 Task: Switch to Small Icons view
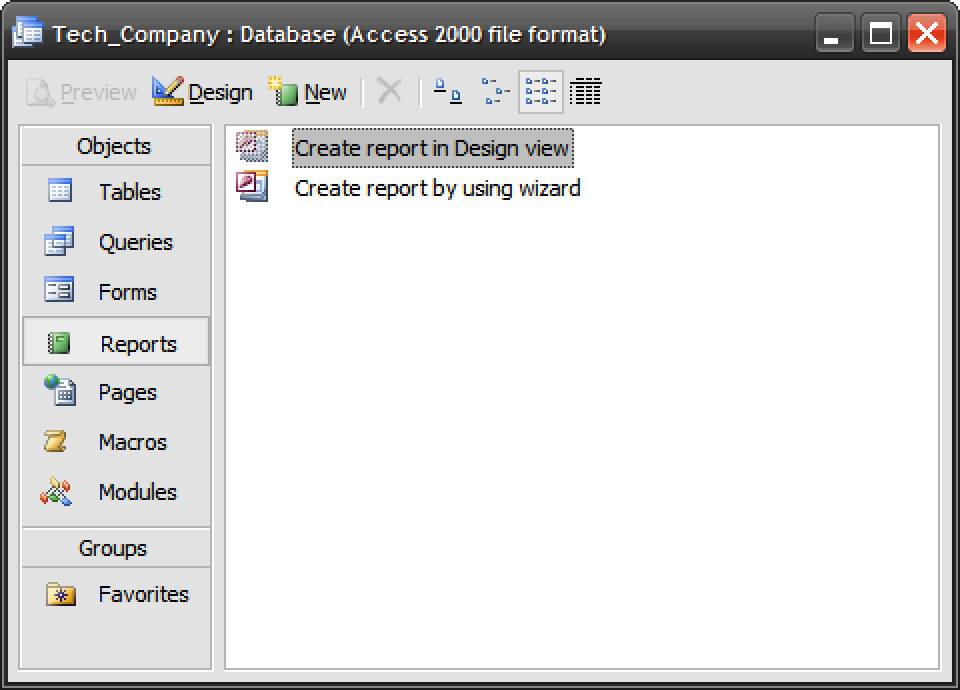pos(495,91)
